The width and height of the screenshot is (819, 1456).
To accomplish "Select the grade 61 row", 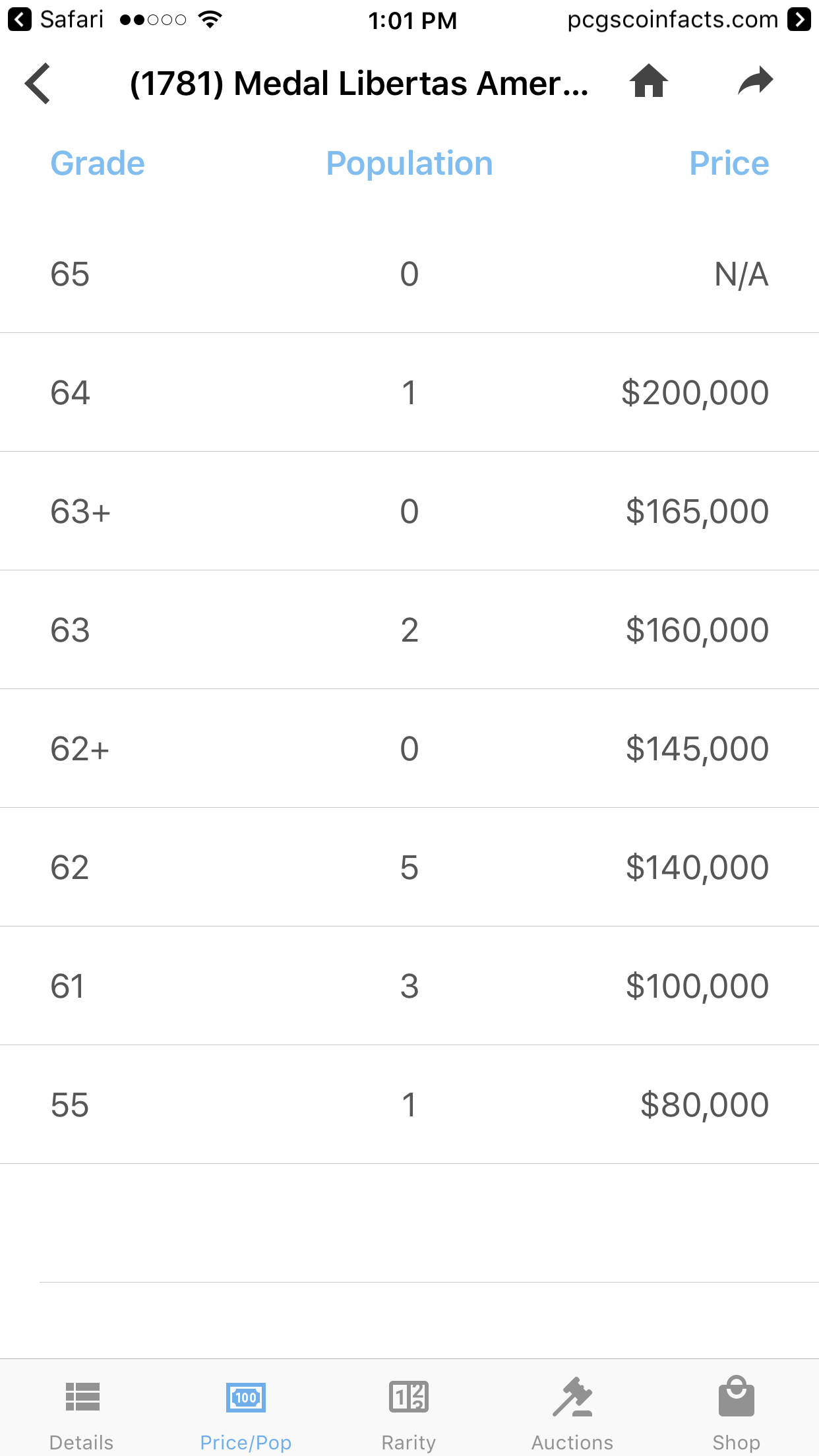I will click(x=409, y=986).
